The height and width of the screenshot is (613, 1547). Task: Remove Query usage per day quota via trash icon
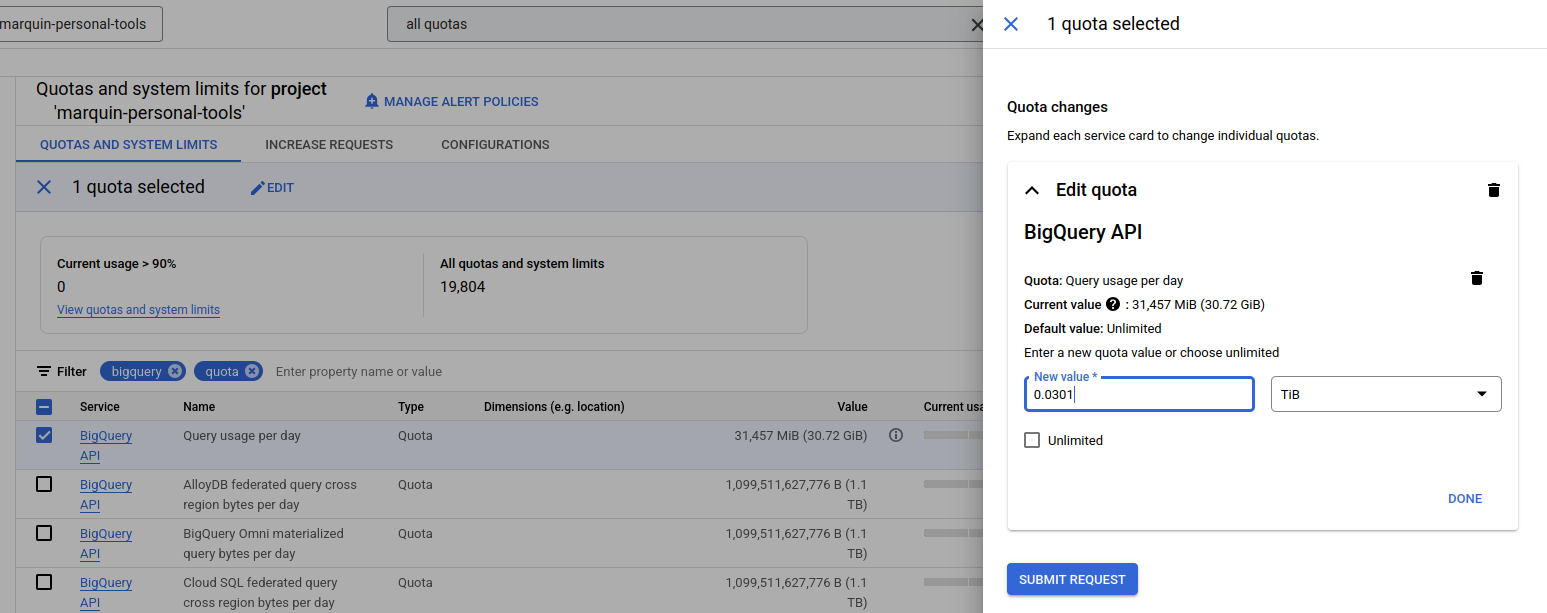[x=1477, y=278]
